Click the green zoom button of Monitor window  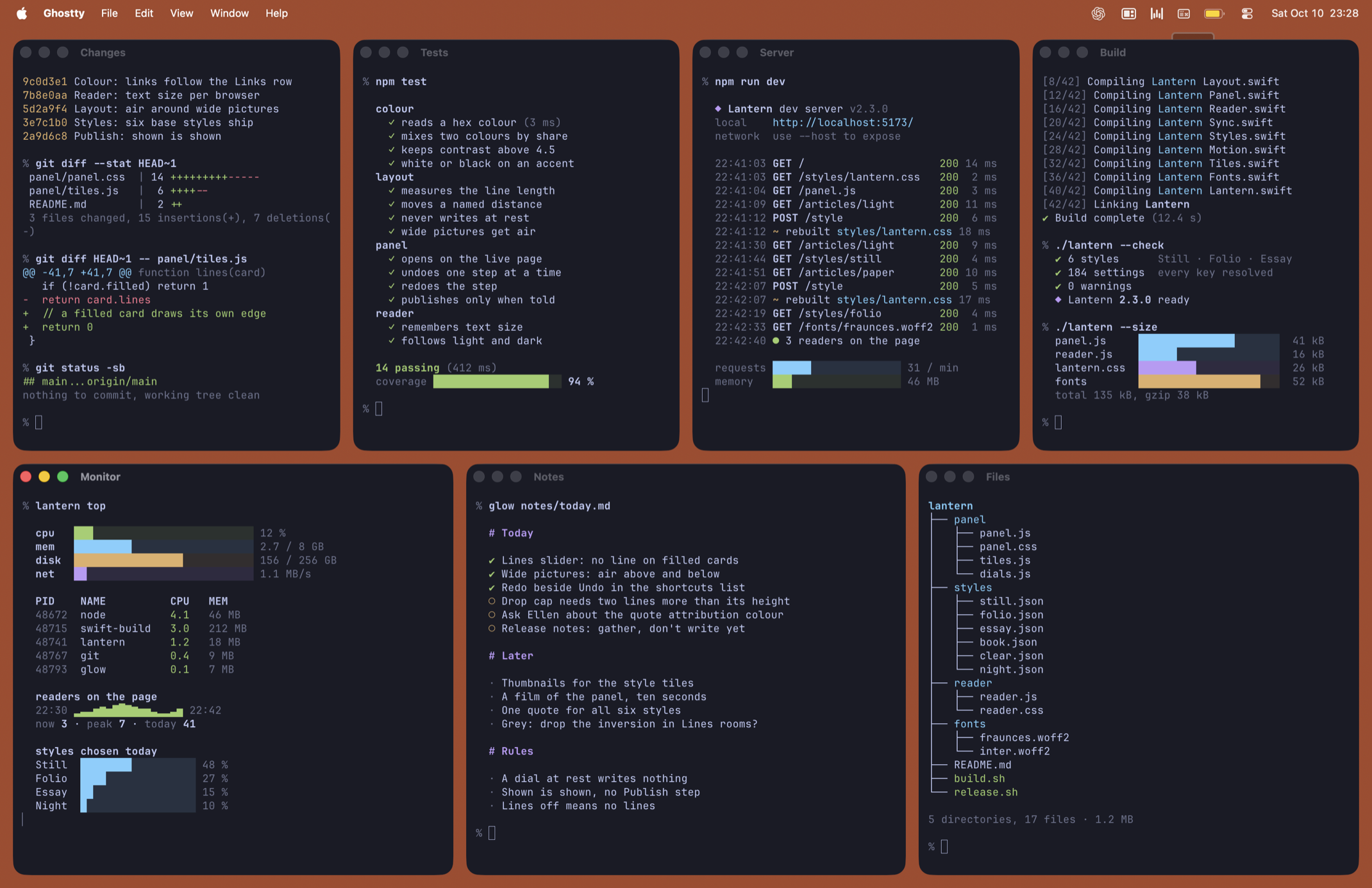click(x=63, y=476)
